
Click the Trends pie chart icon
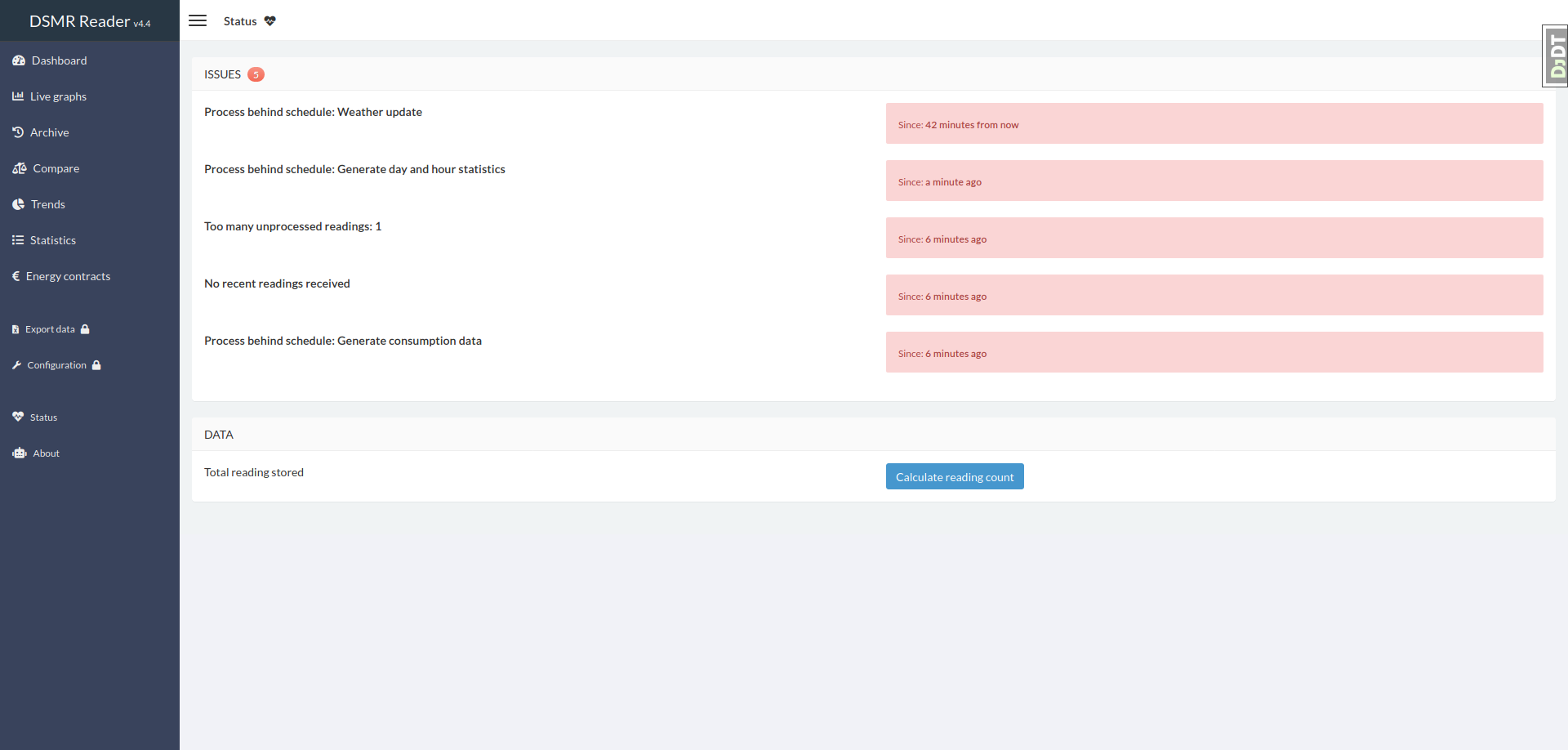coord(18,204)
